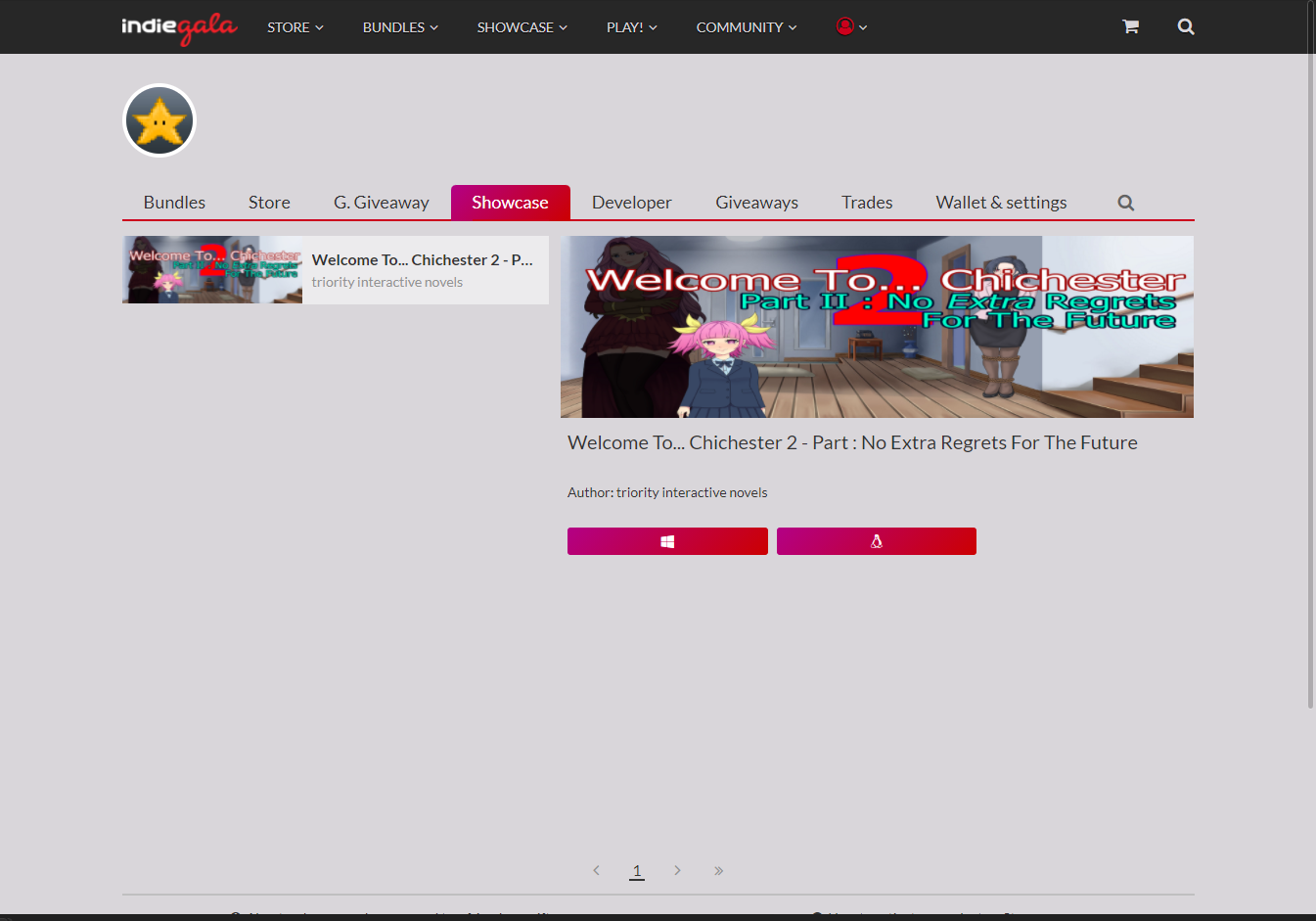The height and width of the screenshot is (921, 1316).
Task: Click the Welcome To... Chichester 2 list title
Action: coord(423,259)
